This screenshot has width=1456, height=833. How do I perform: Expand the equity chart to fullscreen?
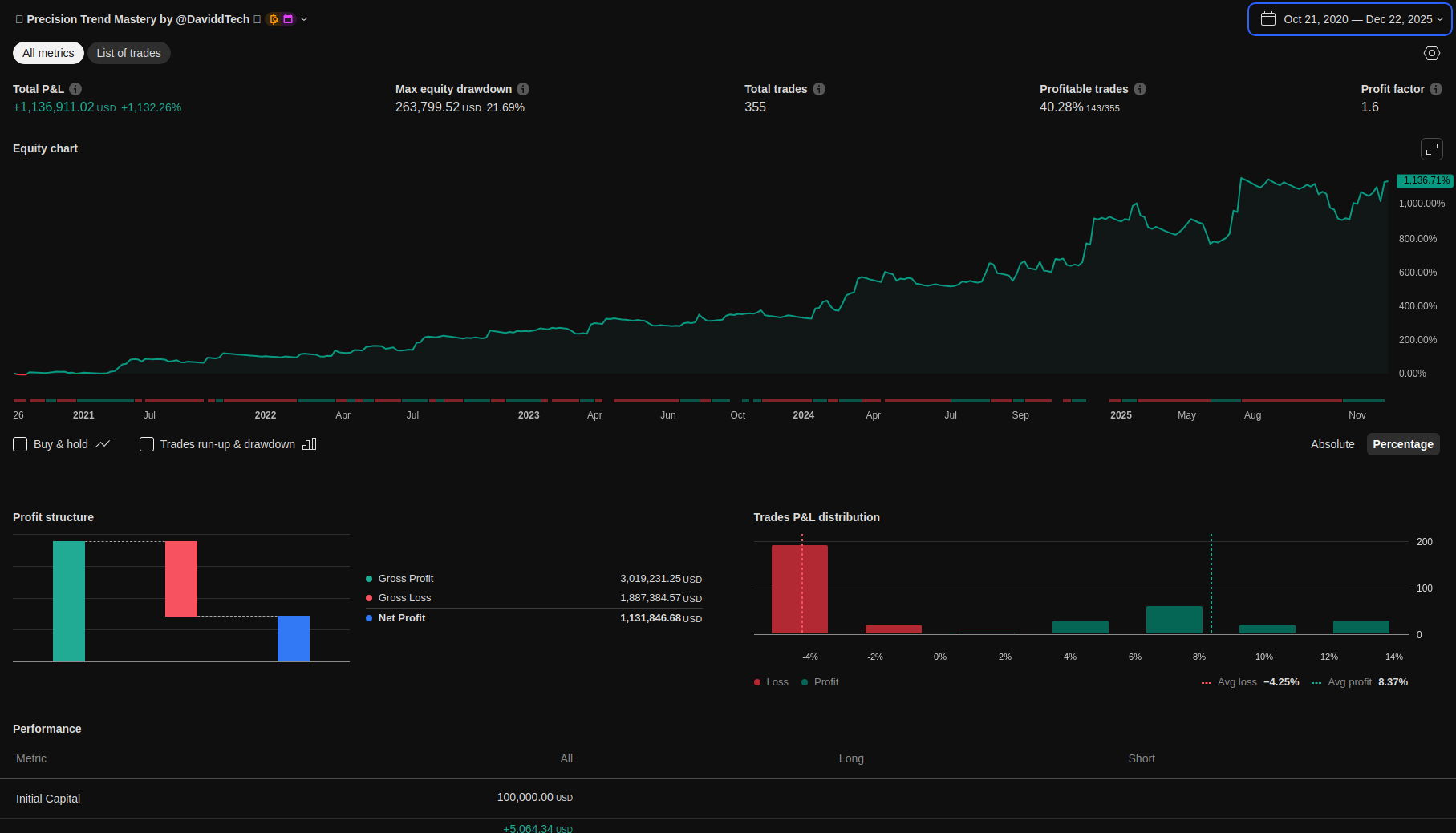click(1432, 149)
